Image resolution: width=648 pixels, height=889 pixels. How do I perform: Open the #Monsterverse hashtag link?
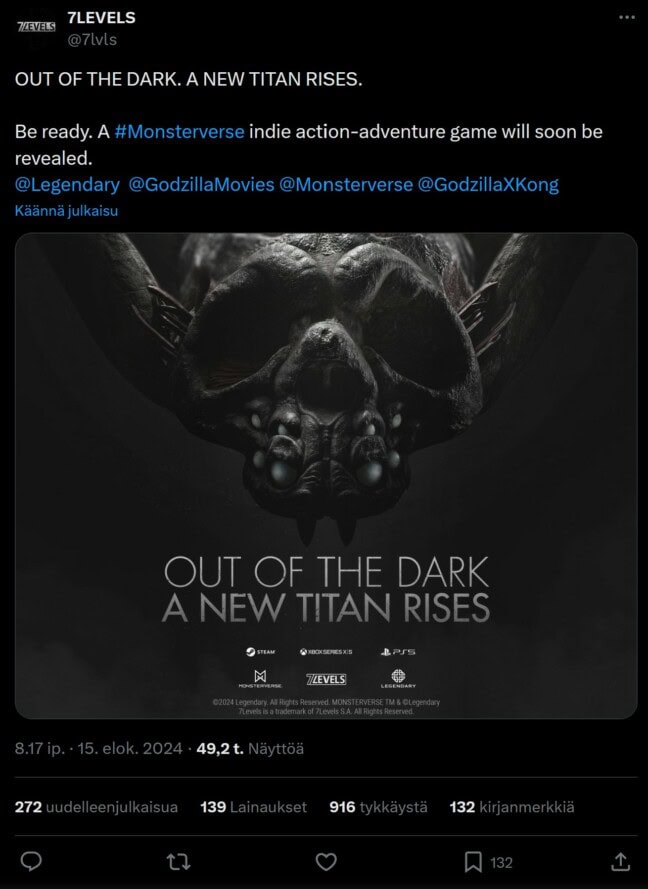(x=179, y=132)
